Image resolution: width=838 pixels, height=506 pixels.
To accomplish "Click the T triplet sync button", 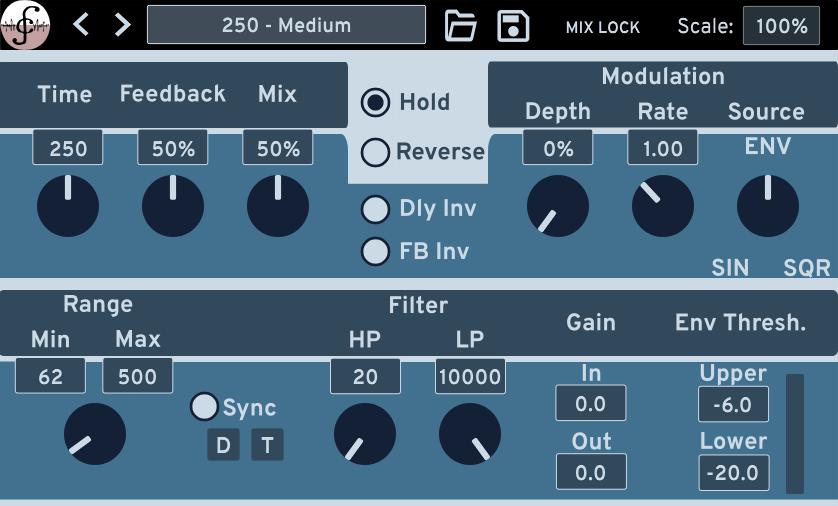I will 267,445.
